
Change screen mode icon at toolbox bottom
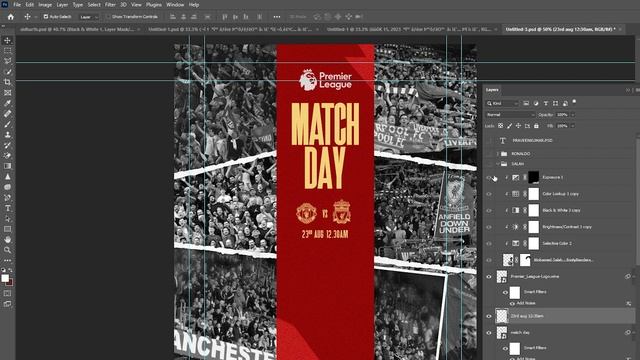point(7,304)
